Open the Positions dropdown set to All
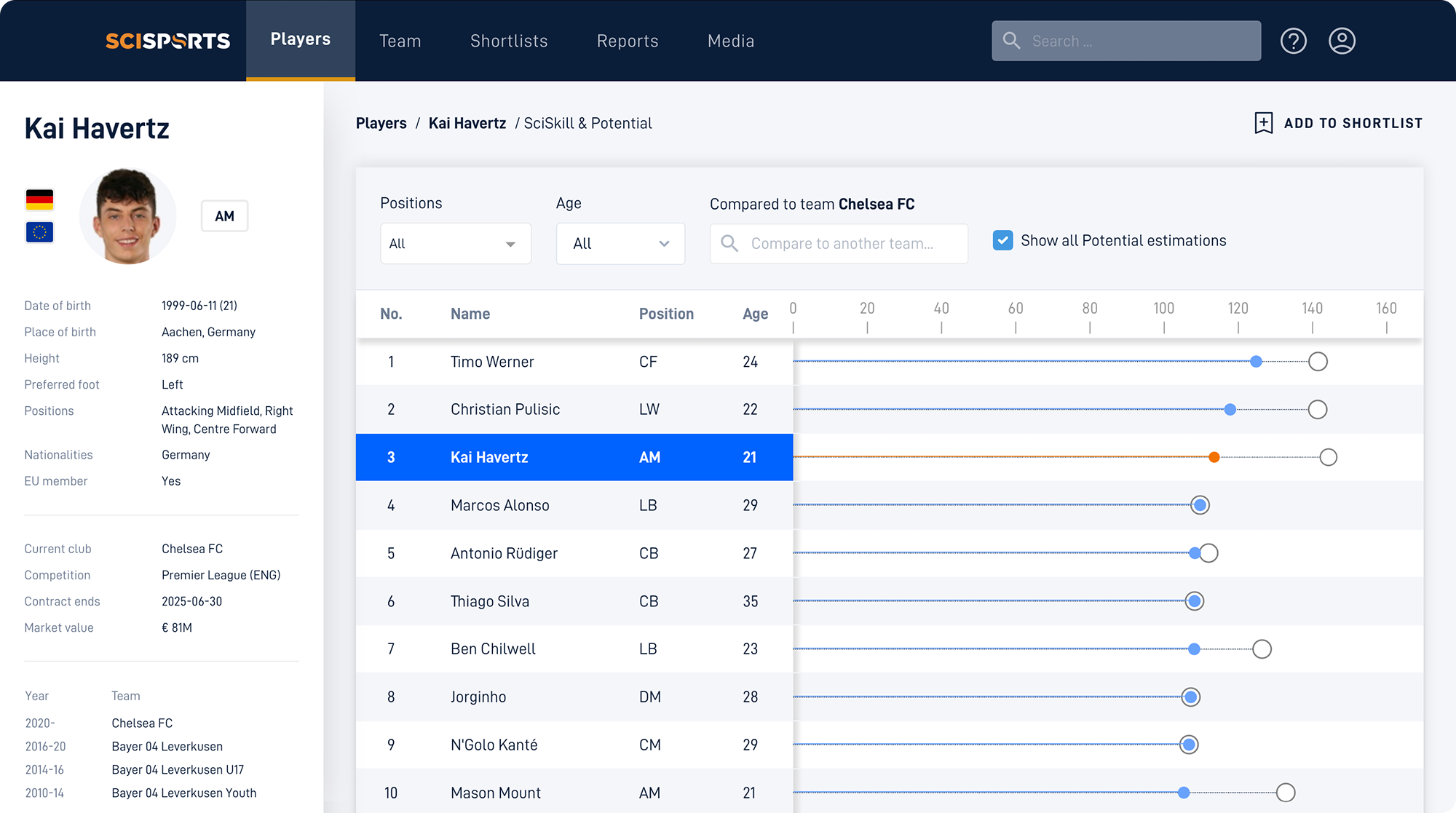 click(x=456, y=244)
